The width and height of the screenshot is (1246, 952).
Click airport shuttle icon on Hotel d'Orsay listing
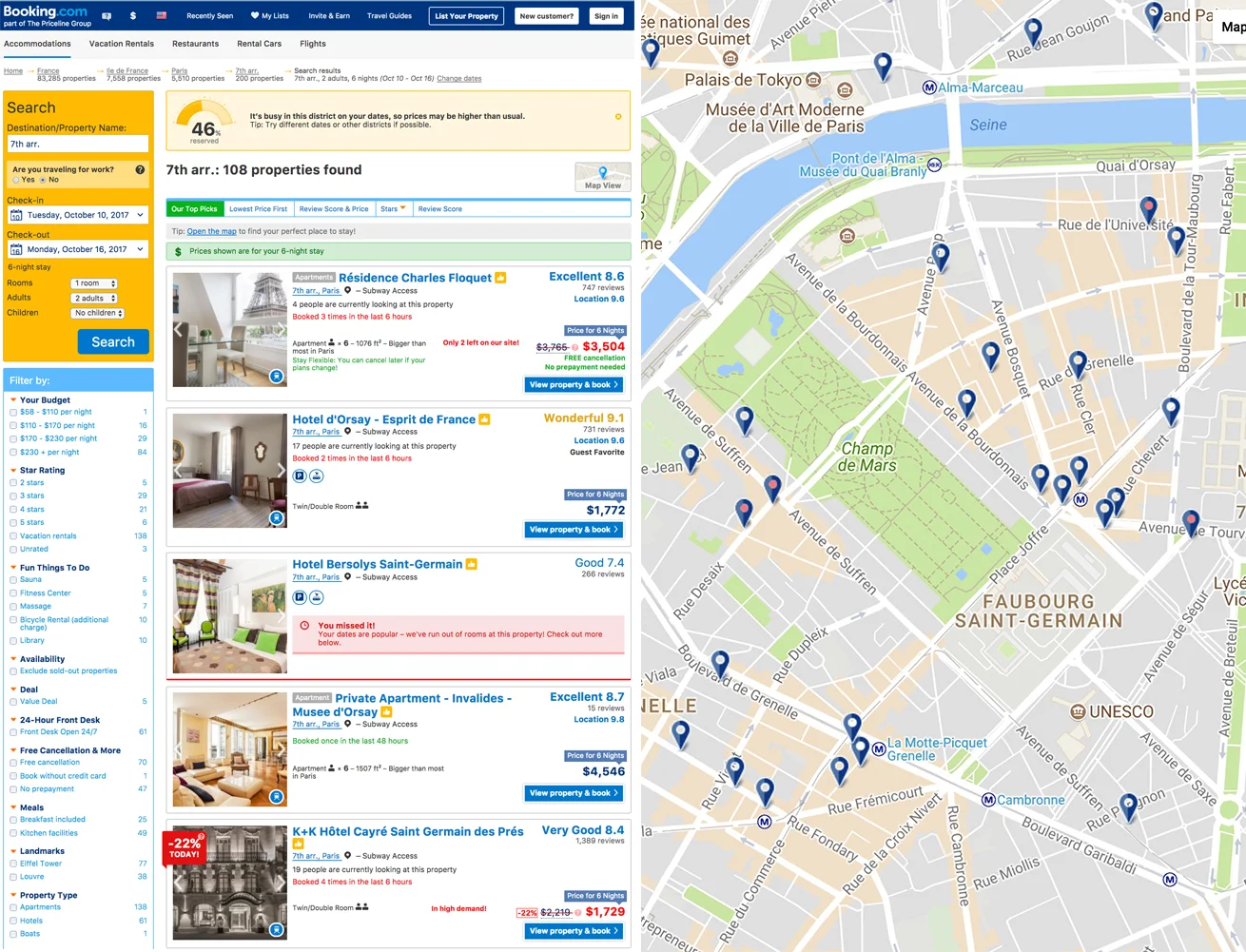[x=317, y=476]
